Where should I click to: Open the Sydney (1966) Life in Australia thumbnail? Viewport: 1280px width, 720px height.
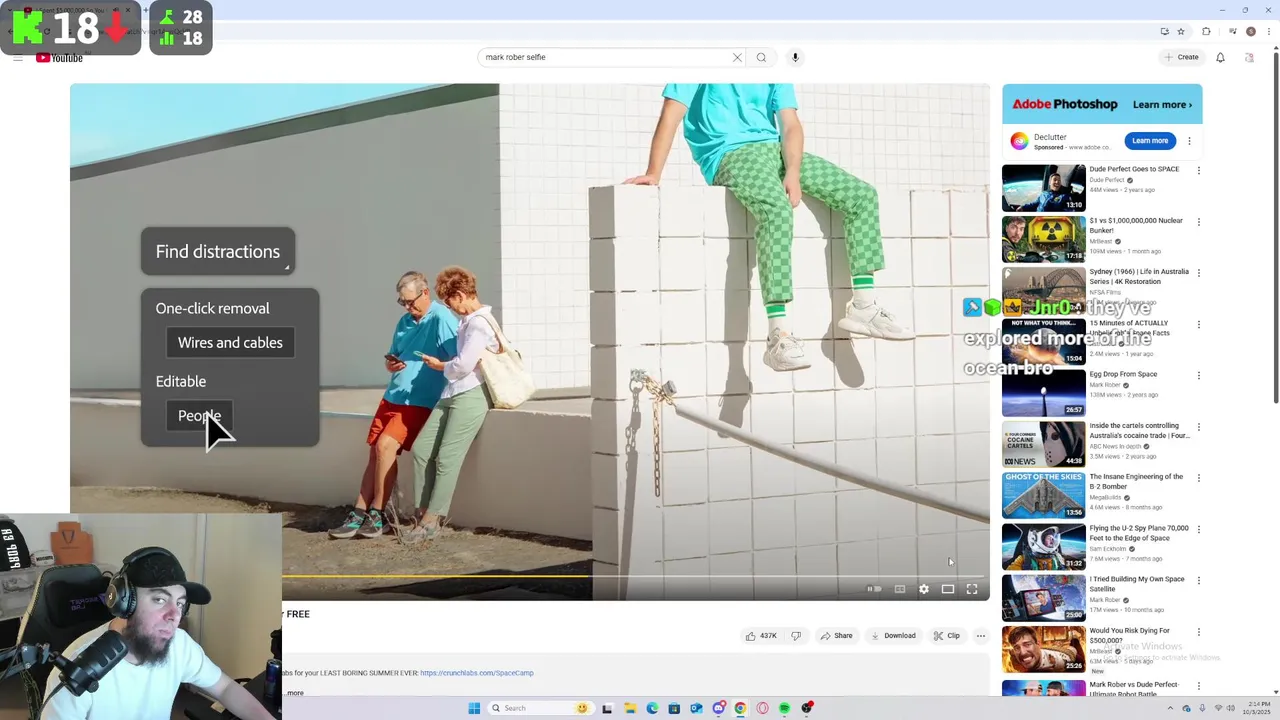1043,290
